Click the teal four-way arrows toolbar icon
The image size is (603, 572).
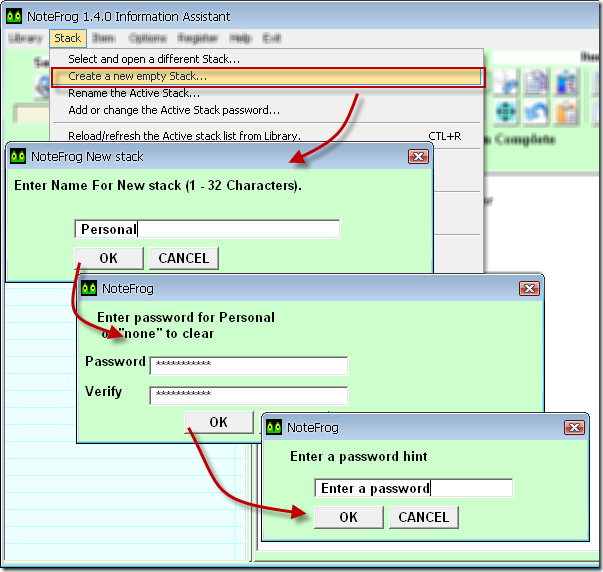coord(506,112)
